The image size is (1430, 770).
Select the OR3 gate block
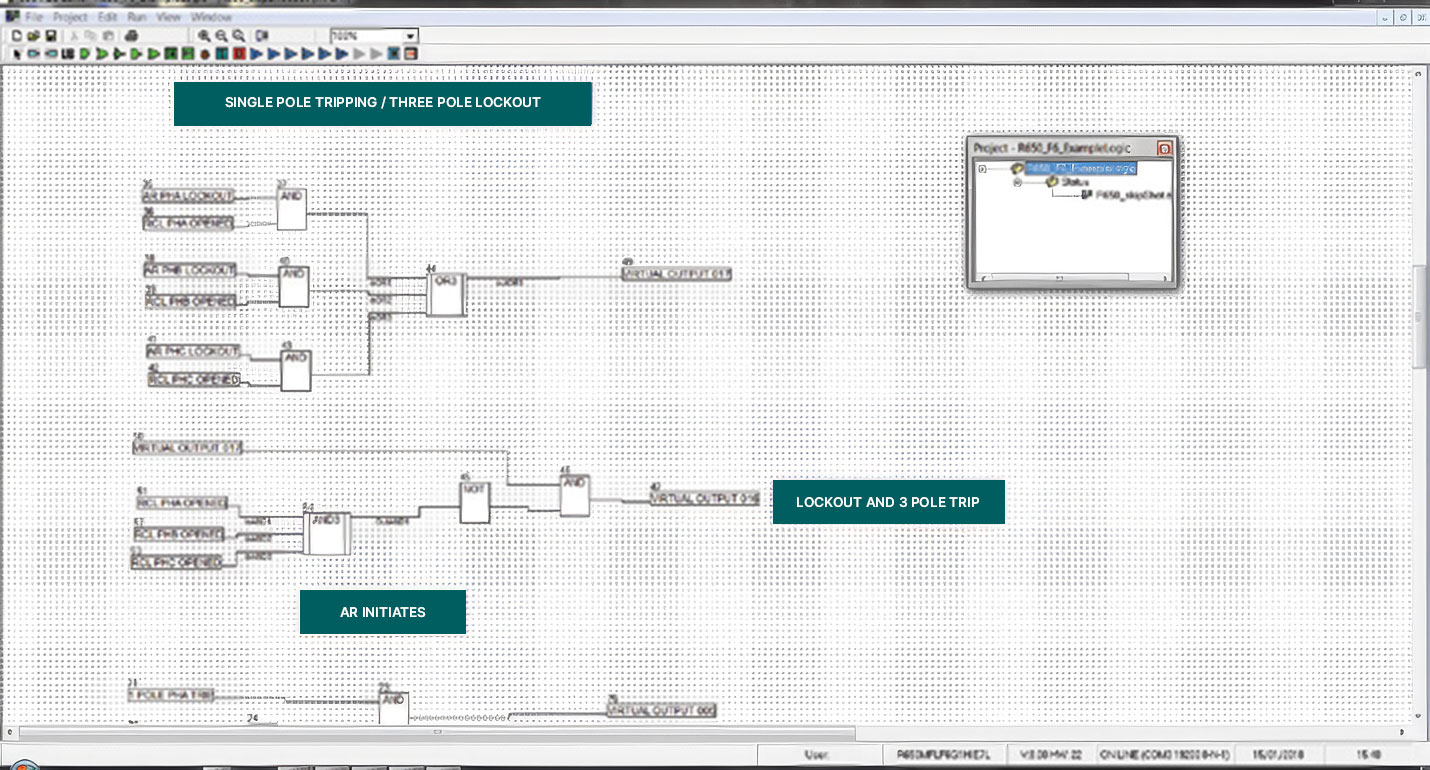coord(445,295)
